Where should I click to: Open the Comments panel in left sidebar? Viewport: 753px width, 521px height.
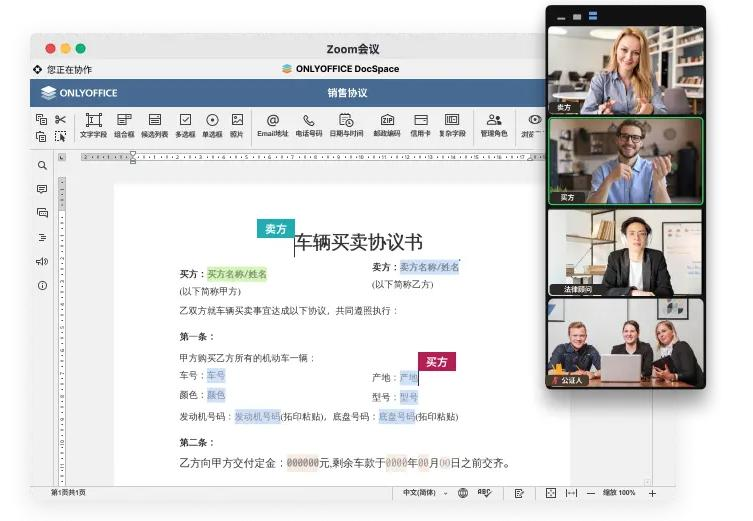point(42,189)
